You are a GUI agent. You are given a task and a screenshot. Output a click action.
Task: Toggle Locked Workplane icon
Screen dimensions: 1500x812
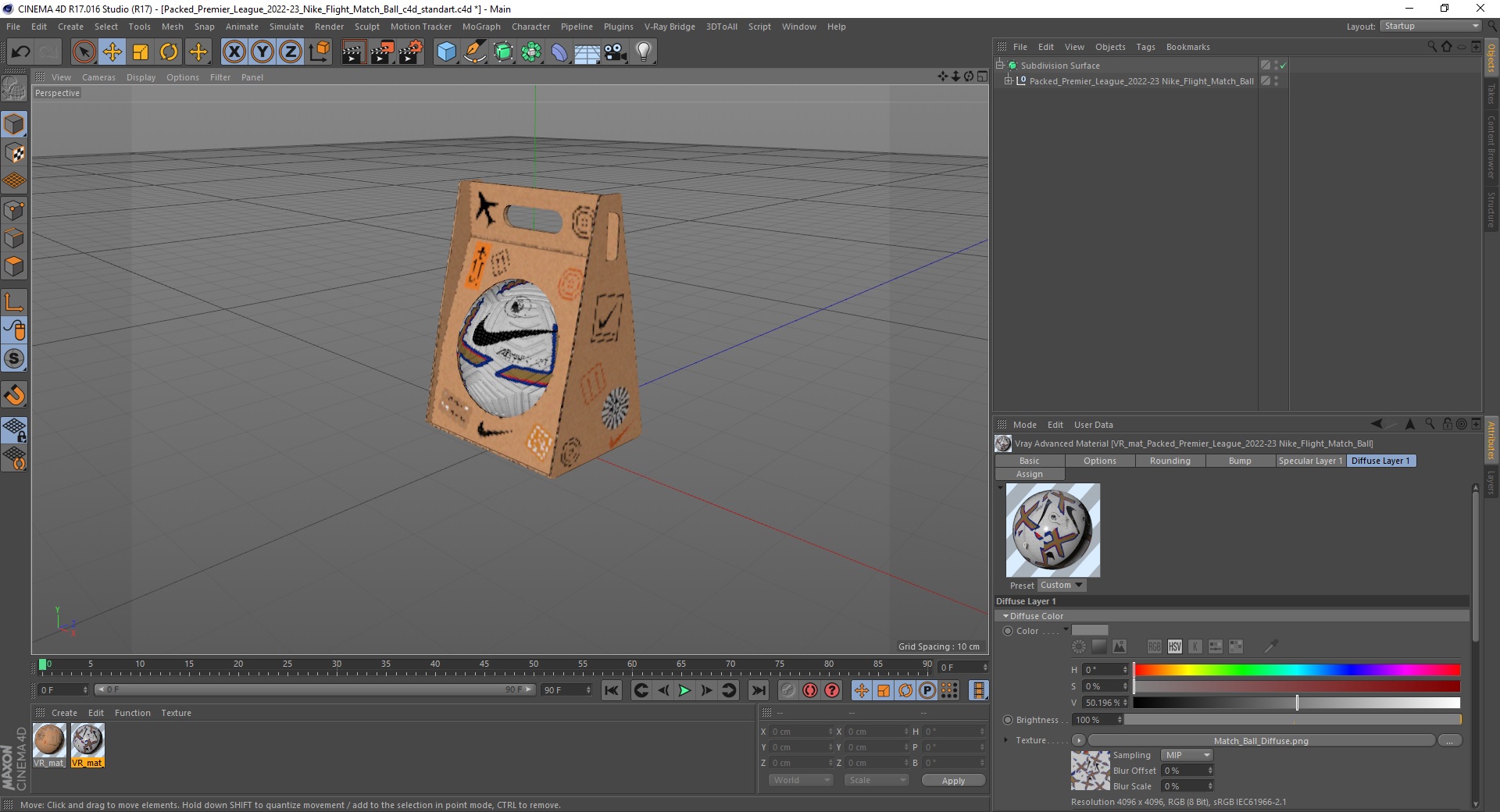tap(14, 429)
